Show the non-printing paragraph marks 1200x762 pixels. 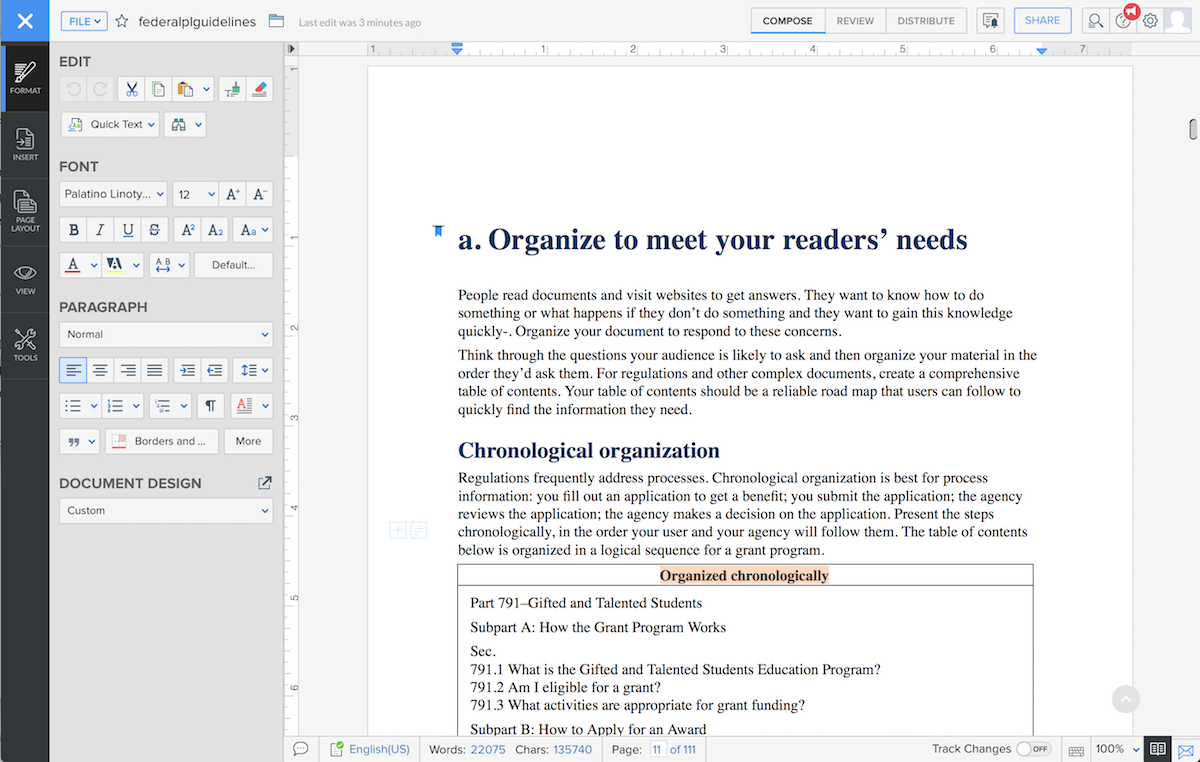pos(210,406)
